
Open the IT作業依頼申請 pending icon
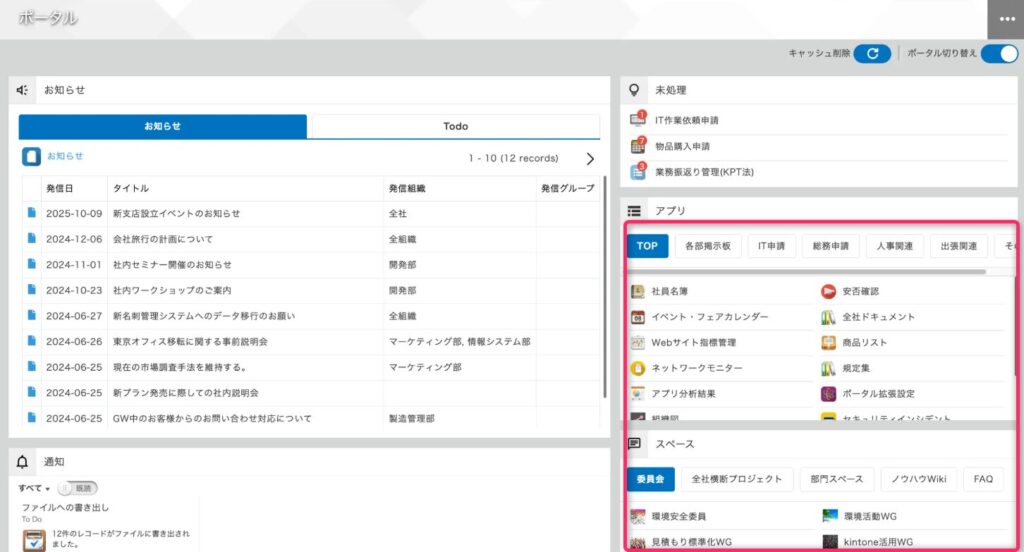pyautogui.click(x=637, y=120)
